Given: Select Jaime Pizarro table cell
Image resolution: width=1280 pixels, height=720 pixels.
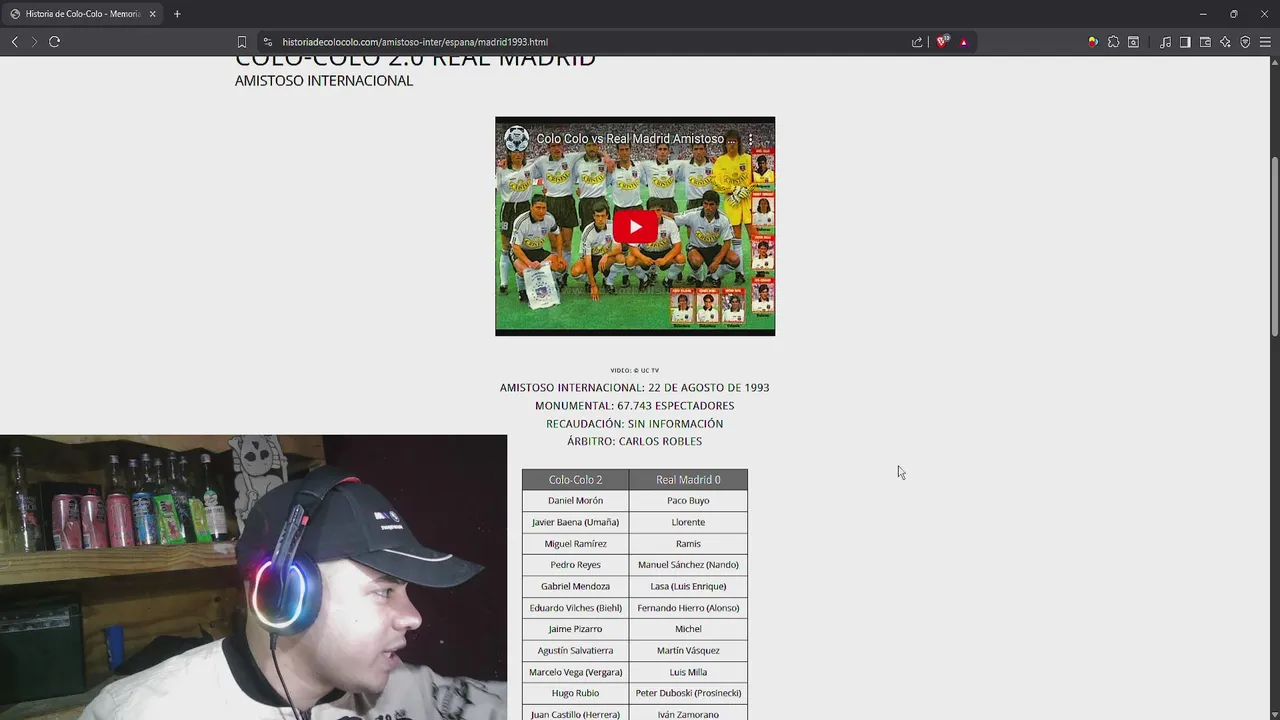Looking at the screenshot, I should (x=575, y=629).
